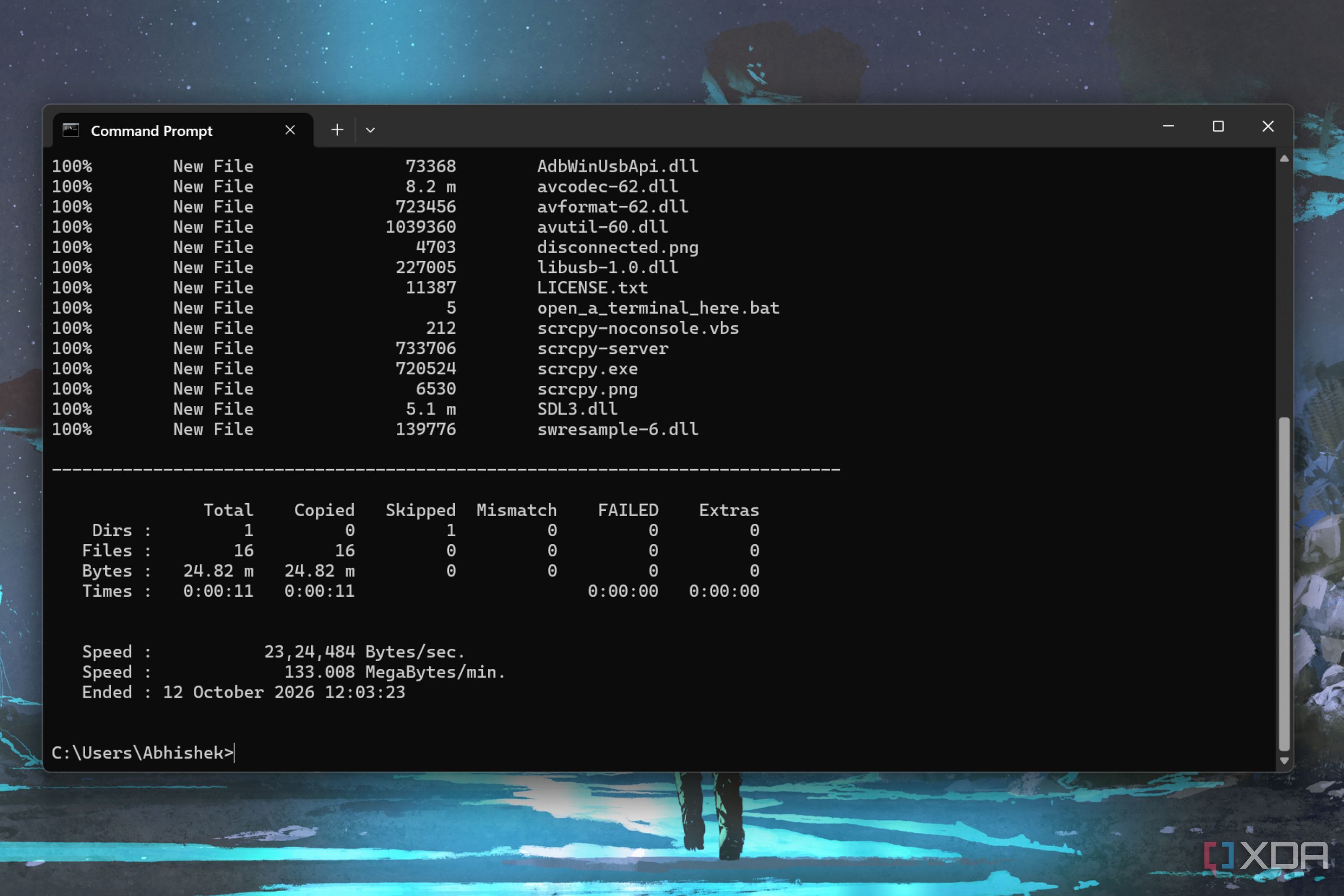Click the avformat-62.dll filename

pos(612,207)
